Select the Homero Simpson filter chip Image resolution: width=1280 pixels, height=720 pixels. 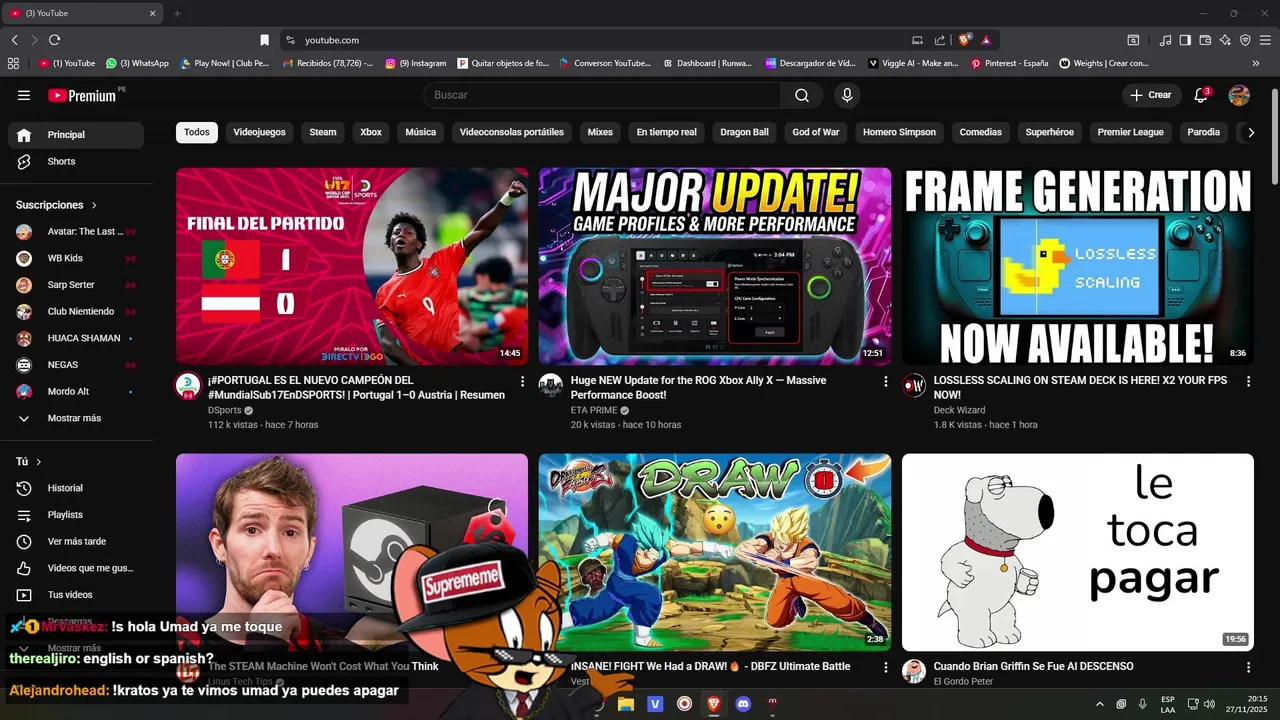point(900,132)
